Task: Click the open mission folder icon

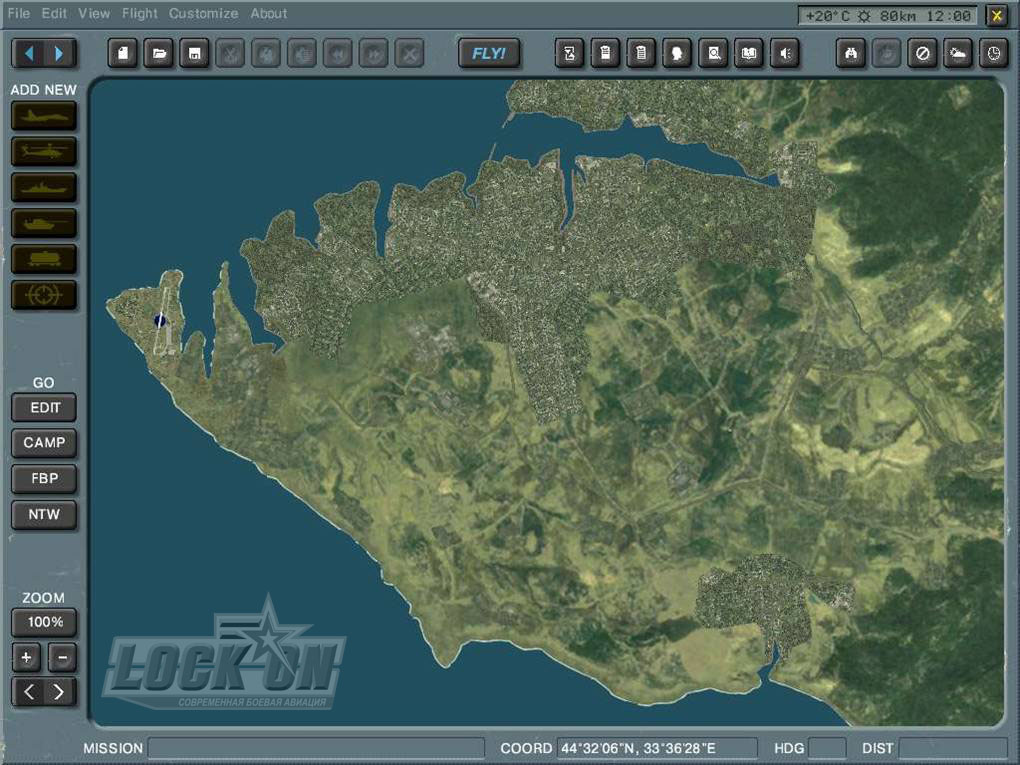Action: (158, 54)
